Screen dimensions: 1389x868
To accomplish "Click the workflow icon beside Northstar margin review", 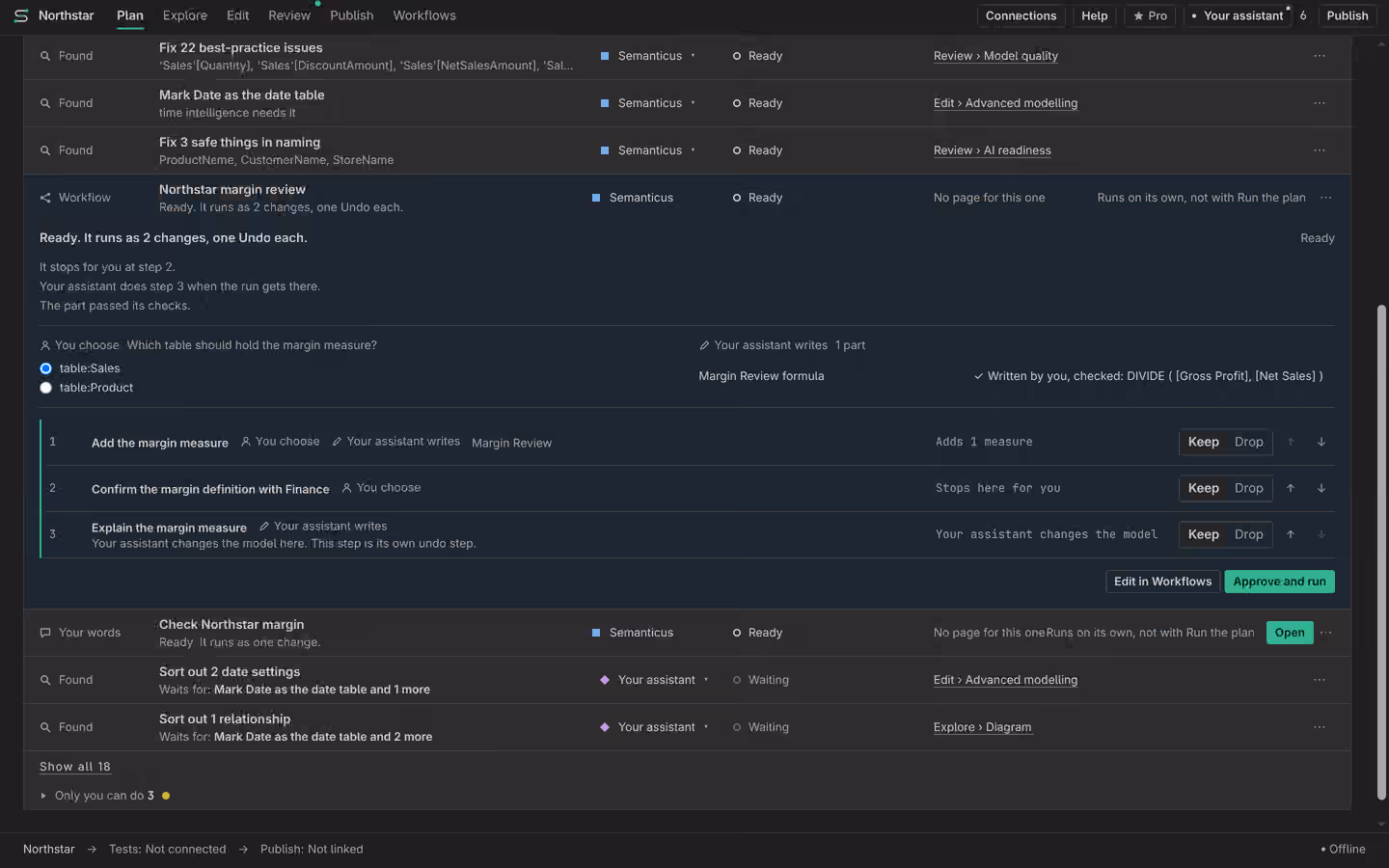I will [45, 198].
